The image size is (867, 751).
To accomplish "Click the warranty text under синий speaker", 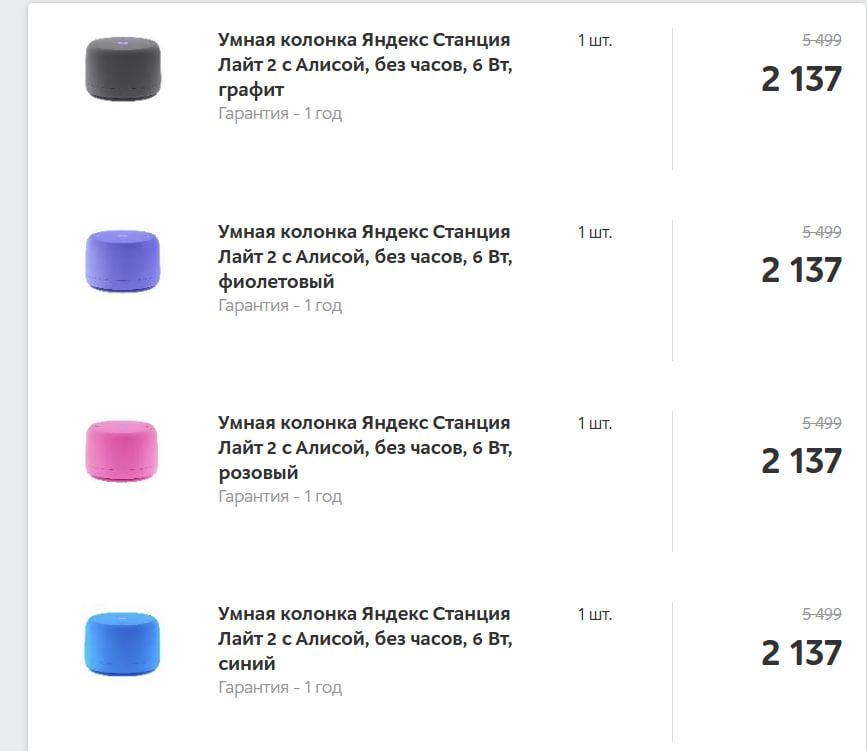I will click(280, 688).
